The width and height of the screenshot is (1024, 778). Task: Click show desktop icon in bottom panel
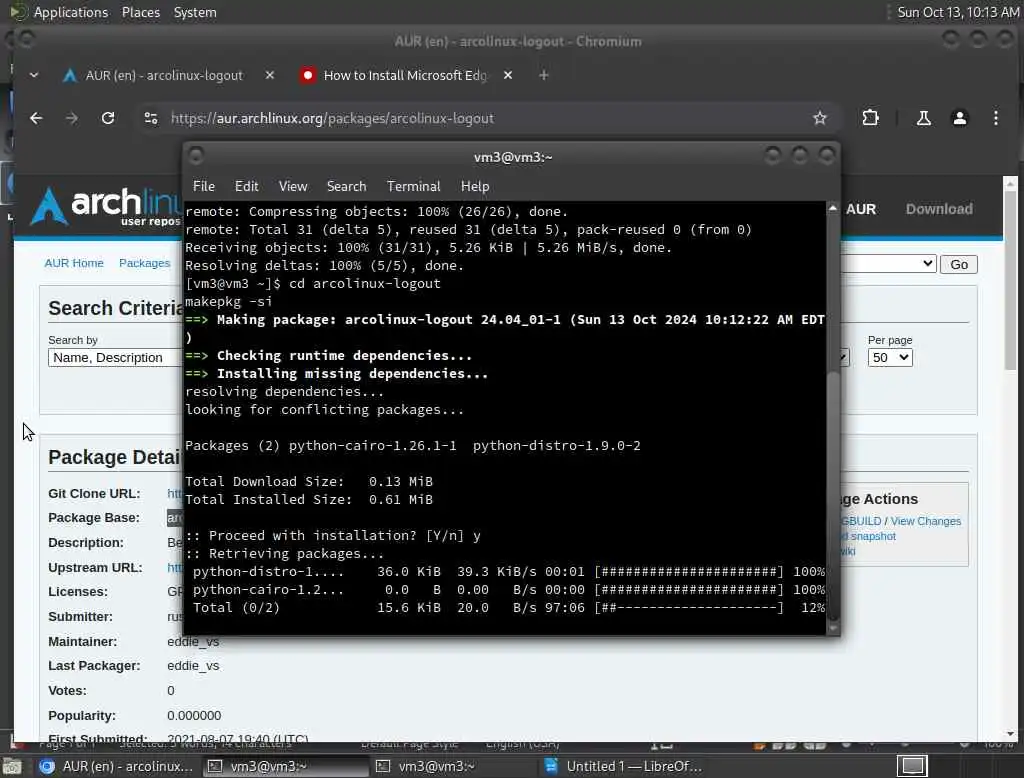coord(12,766)
